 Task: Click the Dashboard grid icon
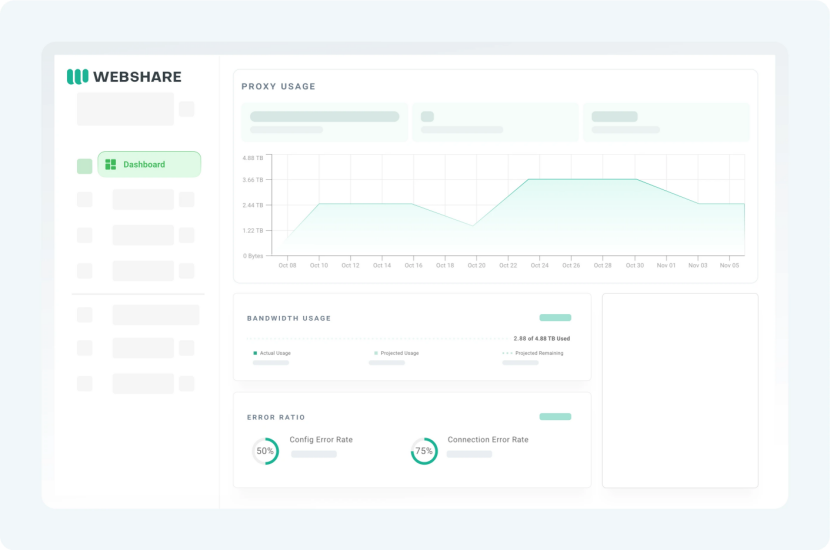111,165
